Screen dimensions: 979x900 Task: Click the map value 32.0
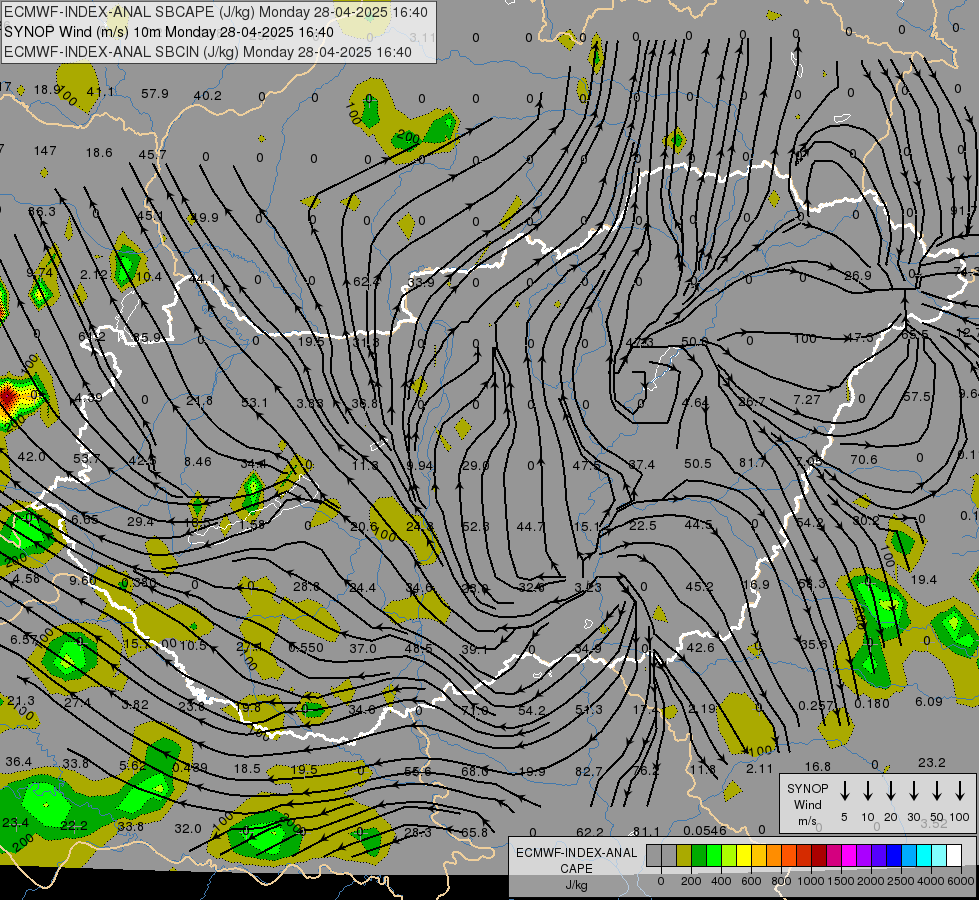[188, 829]
